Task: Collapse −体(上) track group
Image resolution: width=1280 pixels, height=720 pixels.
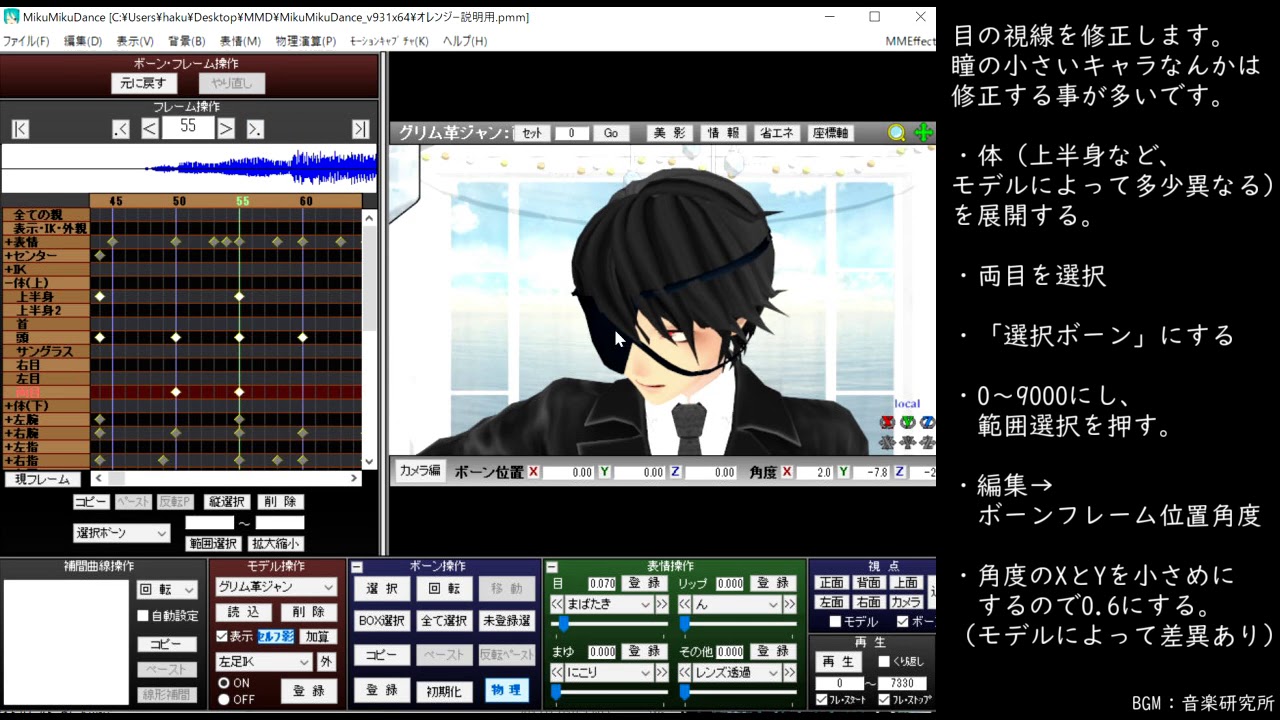Action: [x=8, y=283]
